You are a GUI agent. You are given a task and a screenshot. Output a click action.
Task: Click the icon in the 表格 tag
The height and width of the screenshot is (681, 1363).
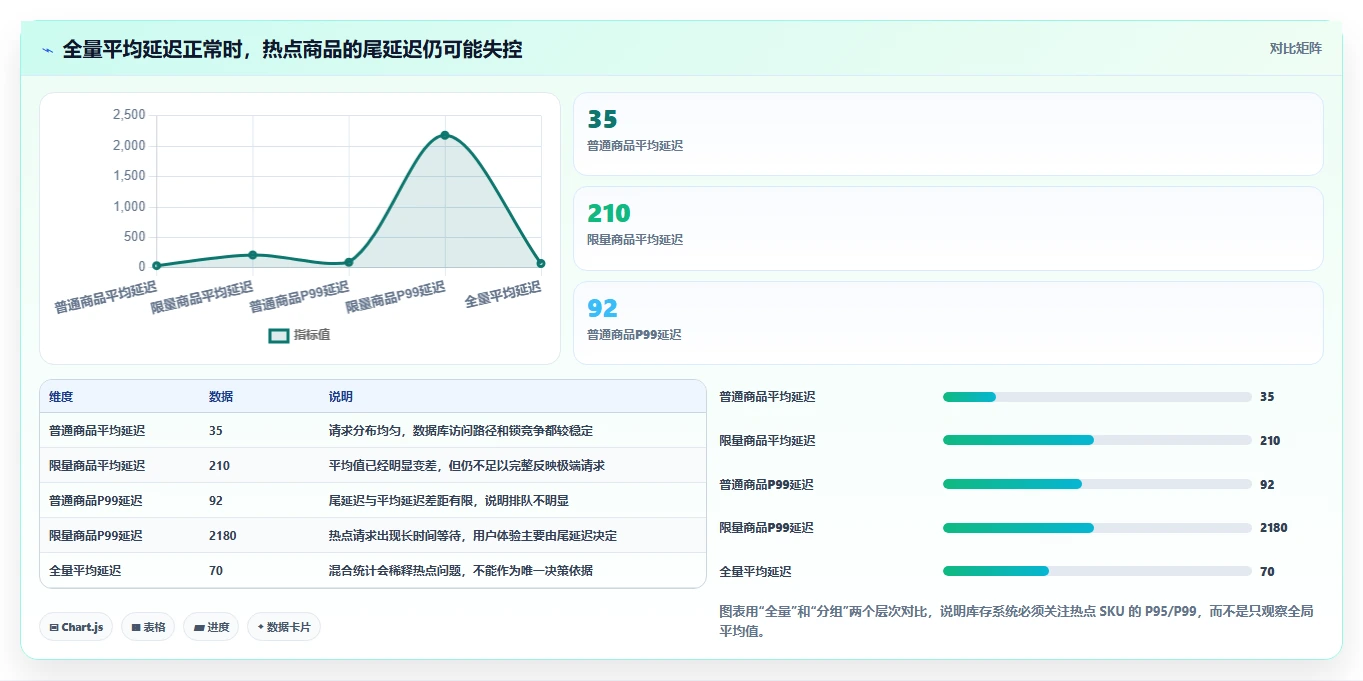coord(136,628)
